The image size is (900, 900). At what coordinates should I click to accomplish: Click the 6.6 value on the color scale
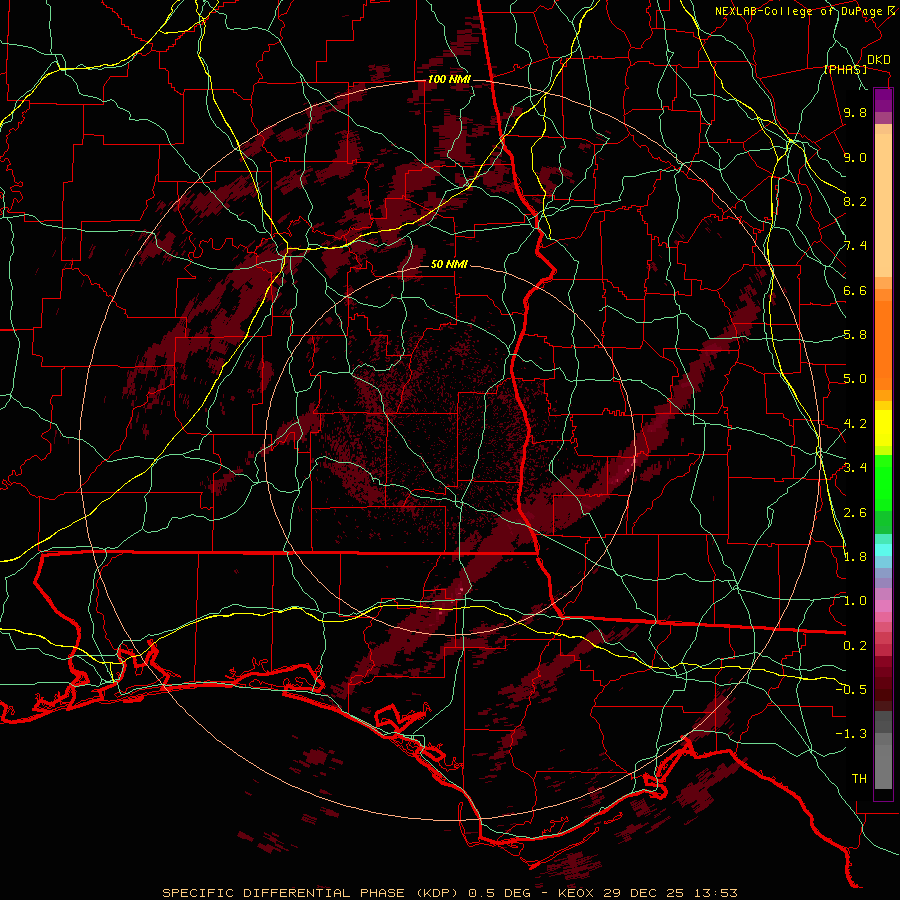click(x=855, y=290)
